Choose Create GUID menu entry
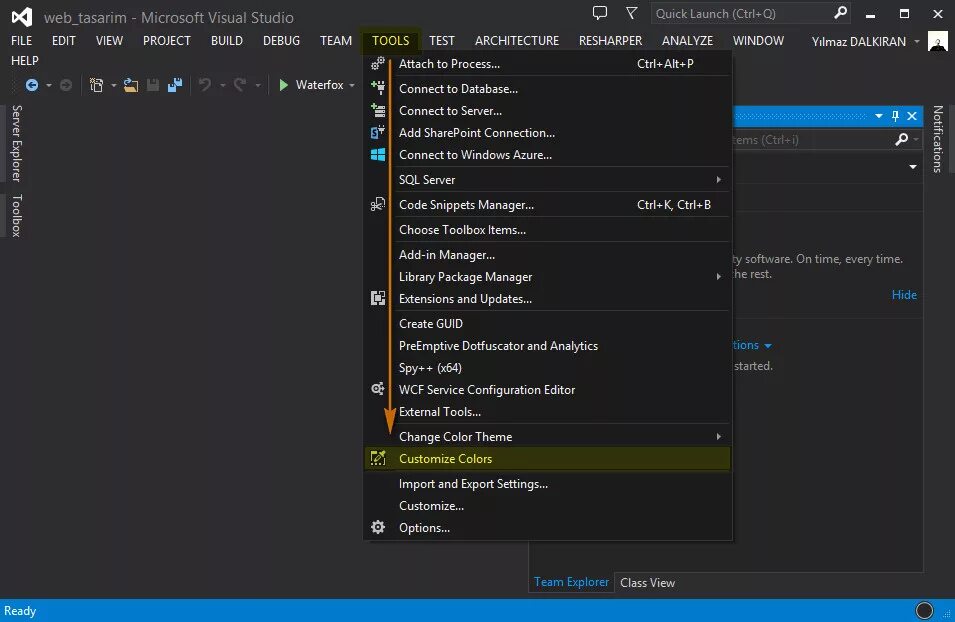Screen dimensions: 955x622 click(548, 323)
